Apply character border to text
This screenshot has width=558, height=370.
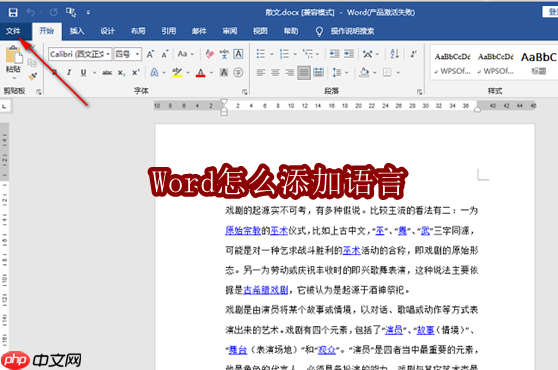(238, 54)
